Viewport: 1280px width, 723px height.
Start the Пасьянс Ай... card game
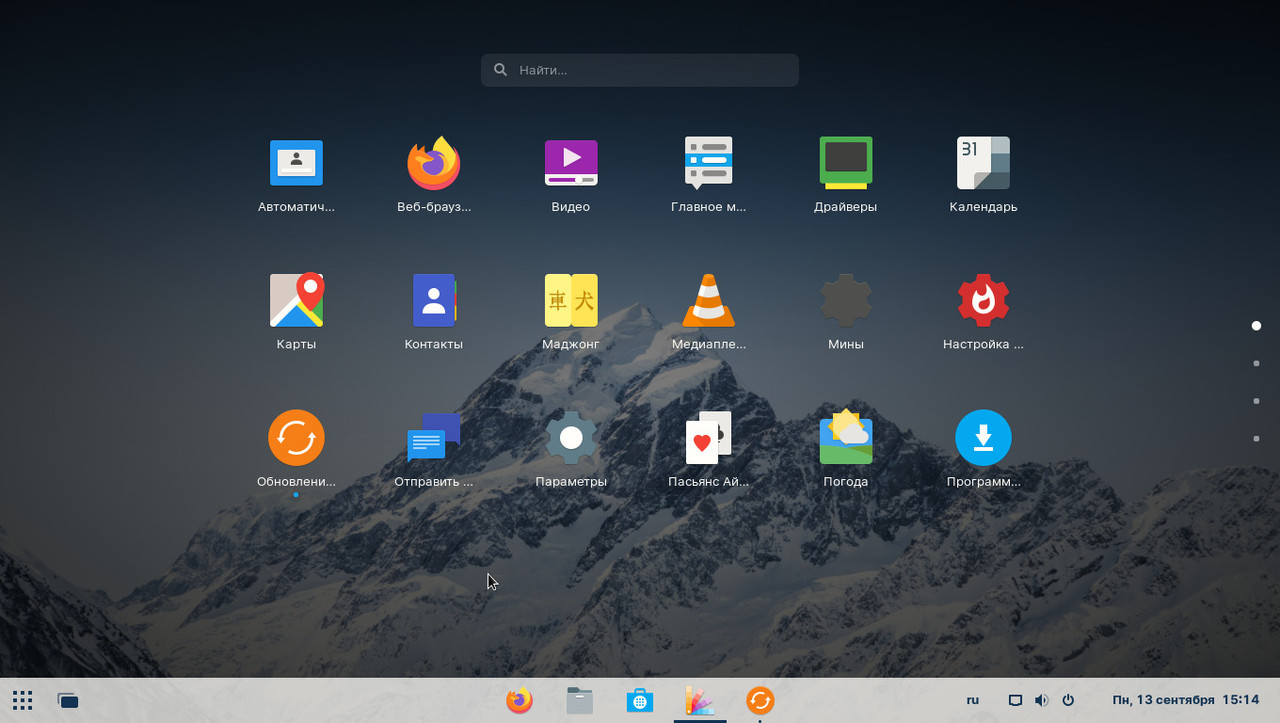709,438
